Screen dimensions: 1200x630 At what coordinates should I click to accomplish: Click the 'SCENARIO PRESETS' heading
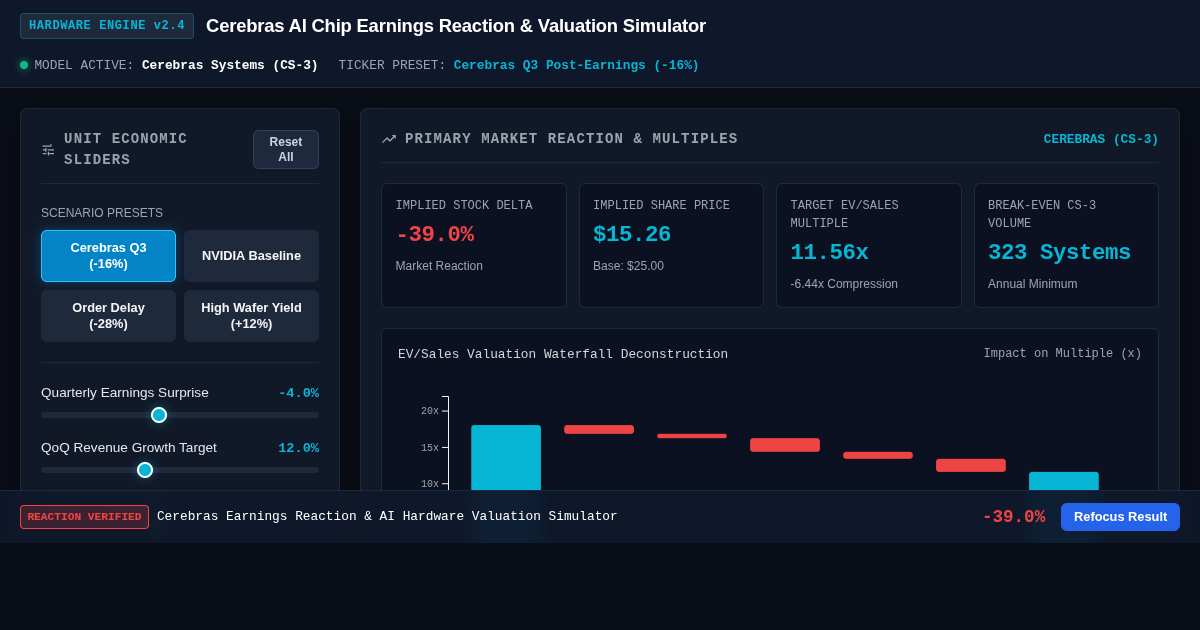tap(102, 213)
